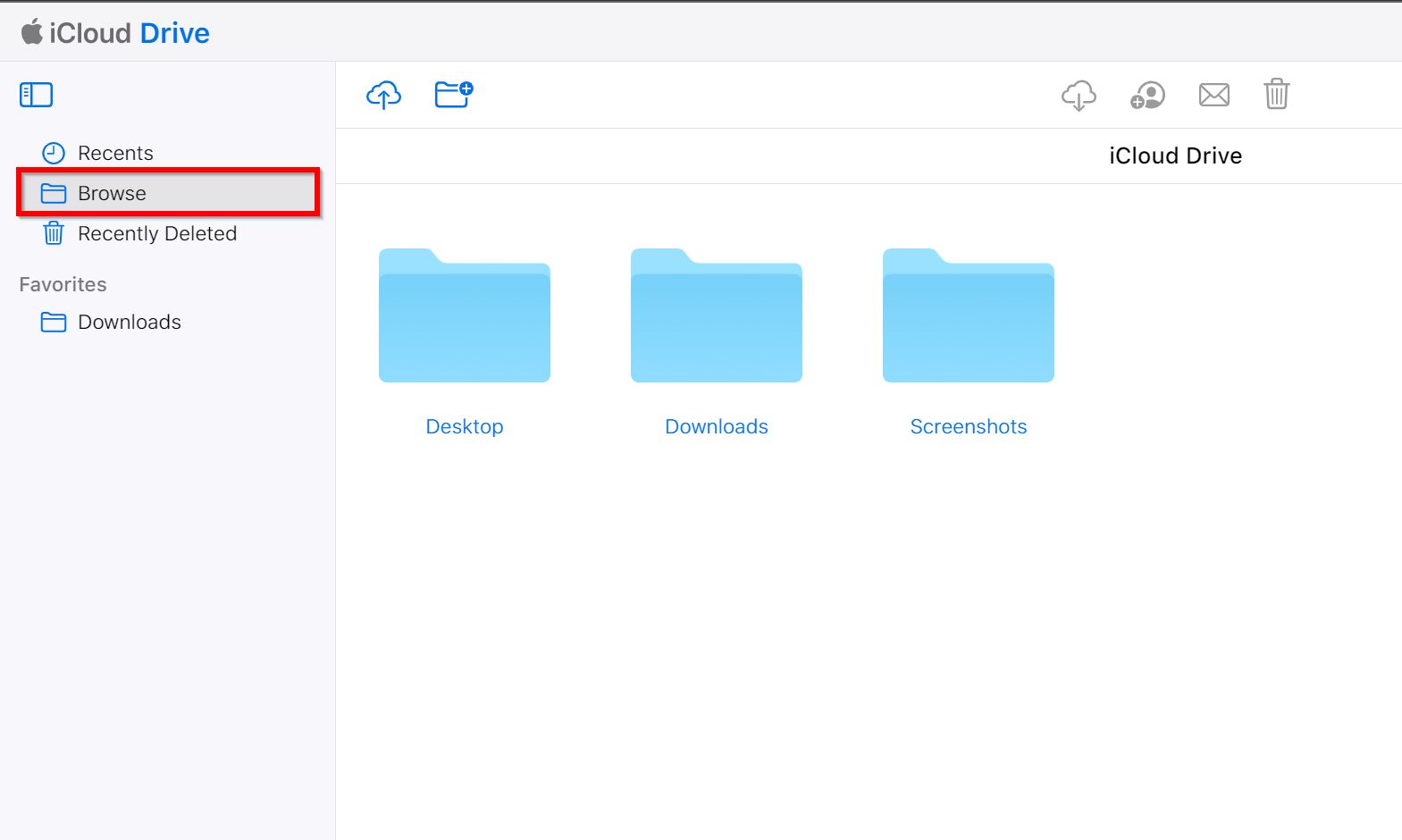This screenshot has width=1402, height=840.
Task: Select the Downloads folder thumbnail
Action: (717, 315)
